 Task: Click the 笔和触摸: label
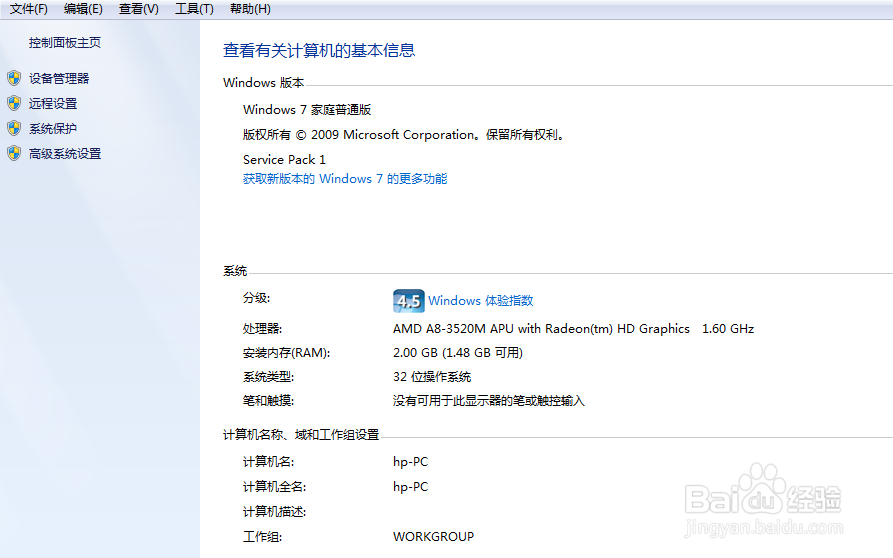[268, 401]
